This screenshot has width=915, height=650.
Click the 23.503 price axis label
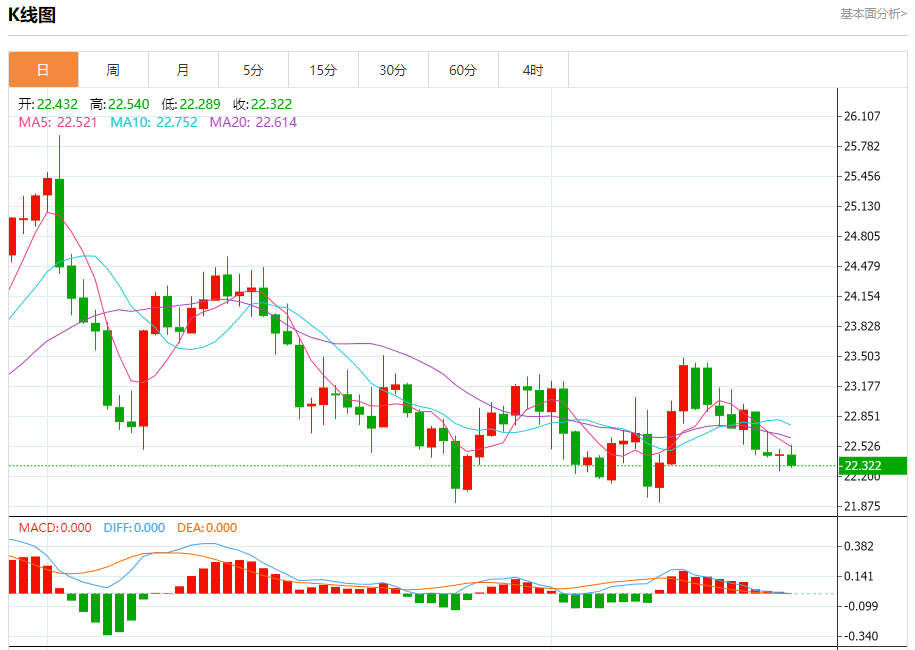pyautogui.click(x=862, y=356)
